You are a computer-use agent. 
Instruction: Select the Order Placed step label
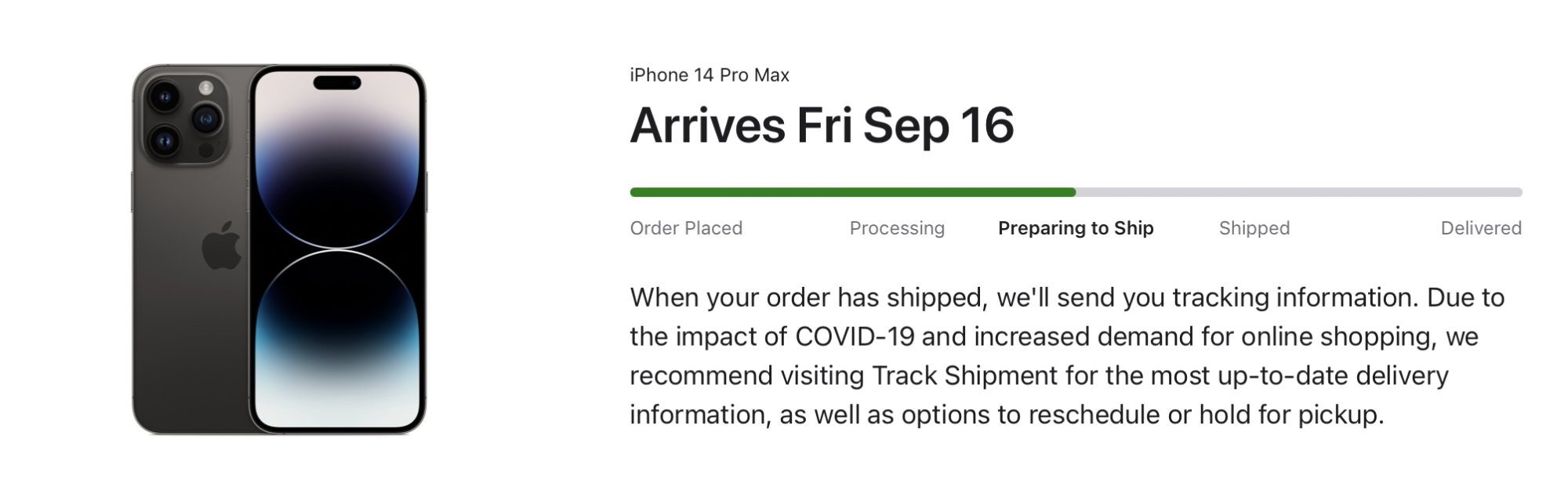pos(686,228)
